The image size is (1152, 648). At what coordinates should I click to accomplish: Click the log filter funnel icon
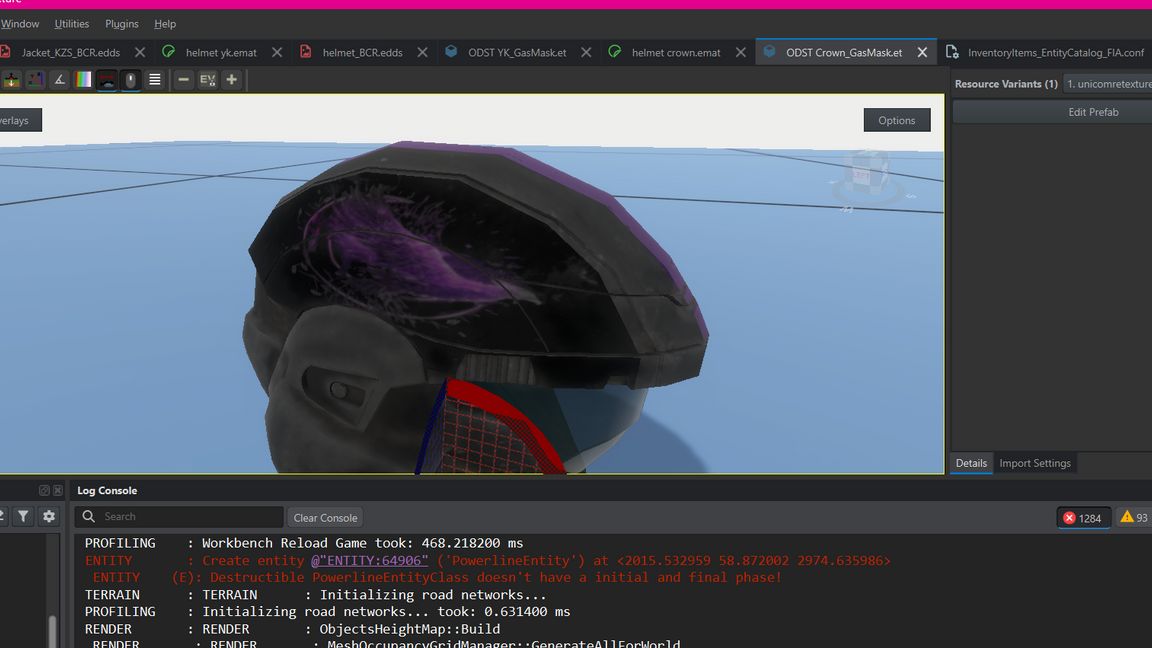(23, 517)
